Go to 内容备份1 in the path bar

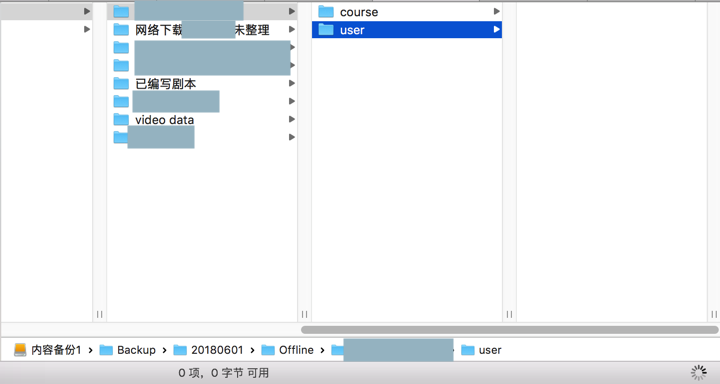click(x=56, y=350)
